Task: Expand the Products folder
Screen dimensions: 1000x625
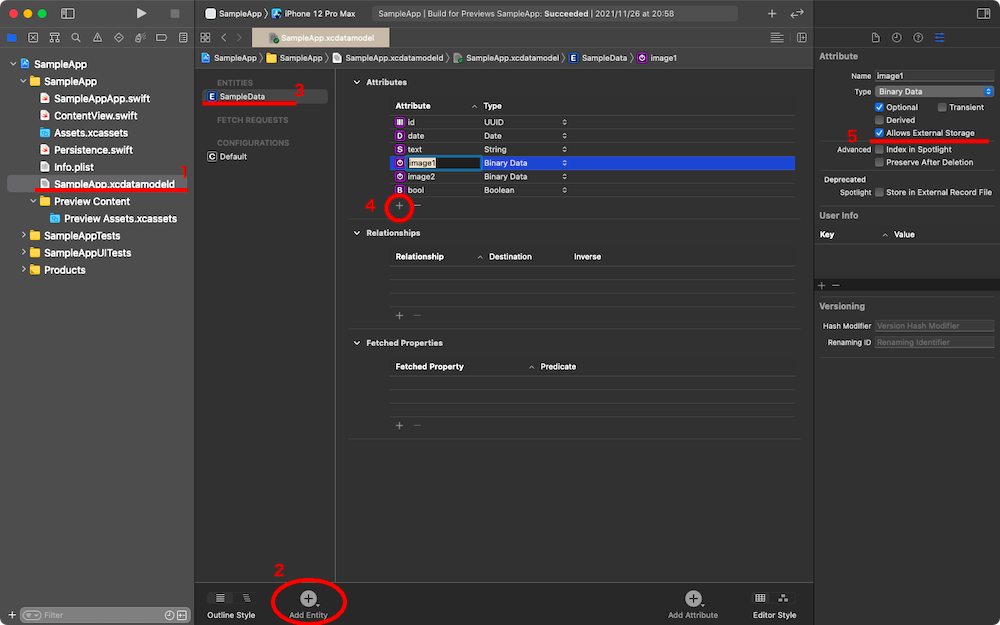Action: point(24,270)
